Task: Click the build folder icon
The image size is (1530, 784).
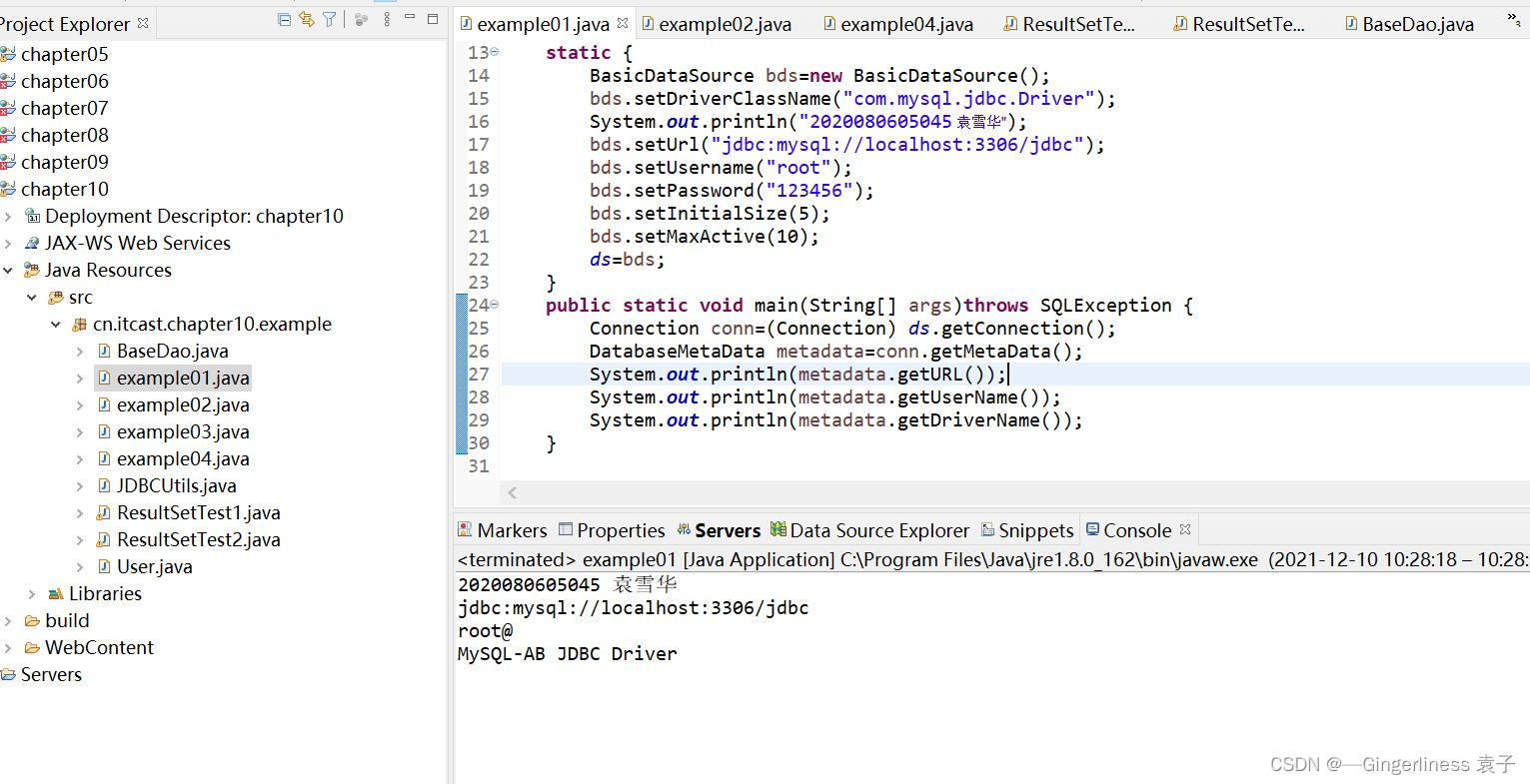Action: coord(32,620)
